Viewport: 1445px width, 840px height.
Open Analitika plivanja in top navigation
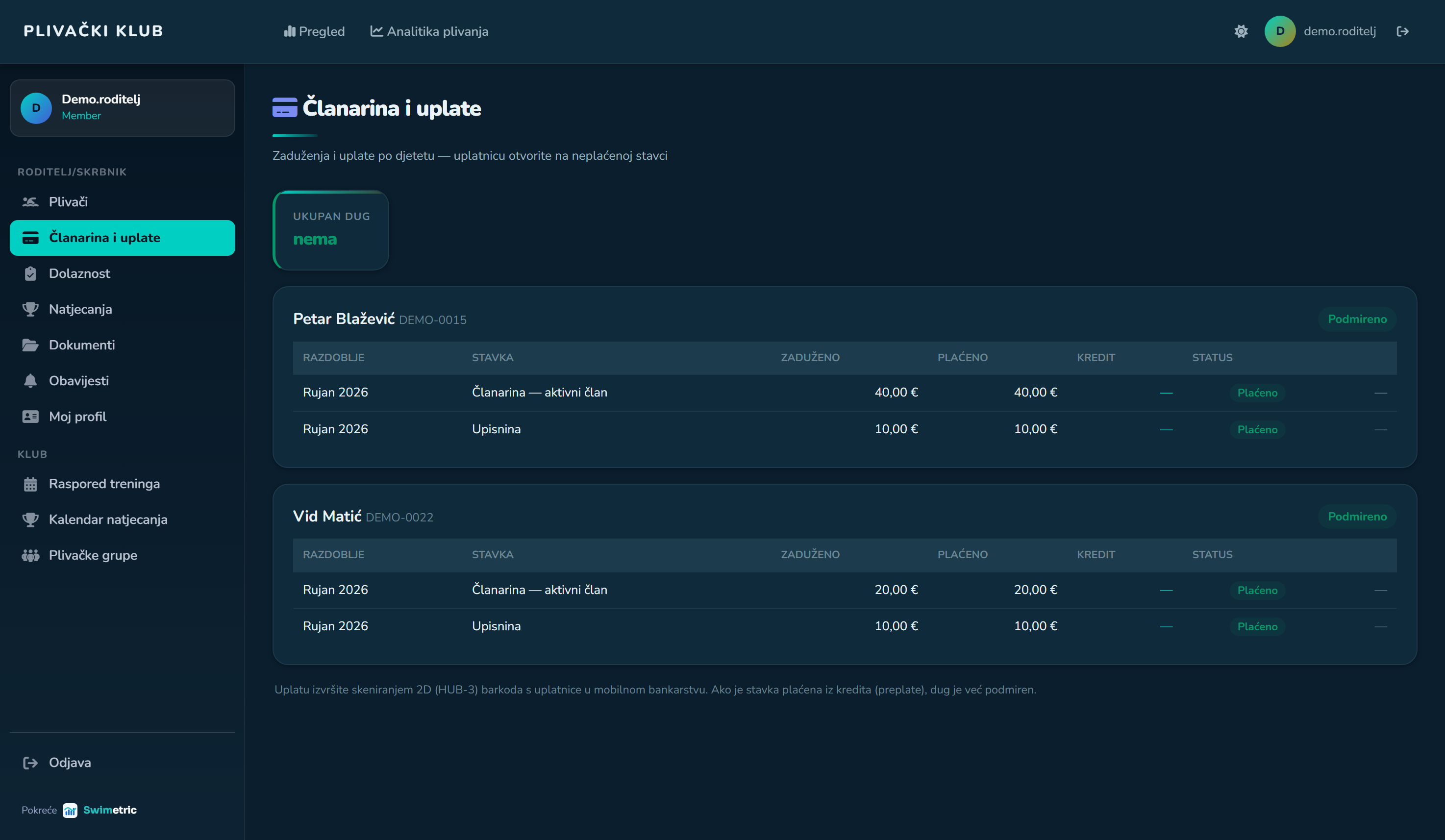point(429,31)
